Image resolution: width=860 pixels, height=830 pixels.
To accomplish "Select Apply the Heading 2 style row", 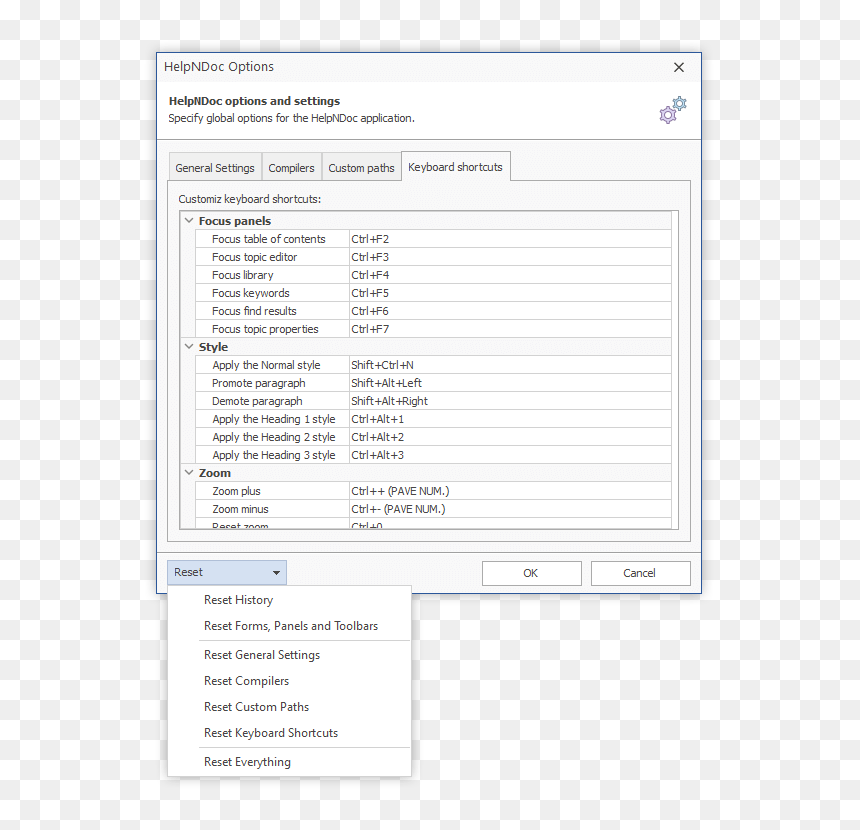I will [x=433, y=437].
